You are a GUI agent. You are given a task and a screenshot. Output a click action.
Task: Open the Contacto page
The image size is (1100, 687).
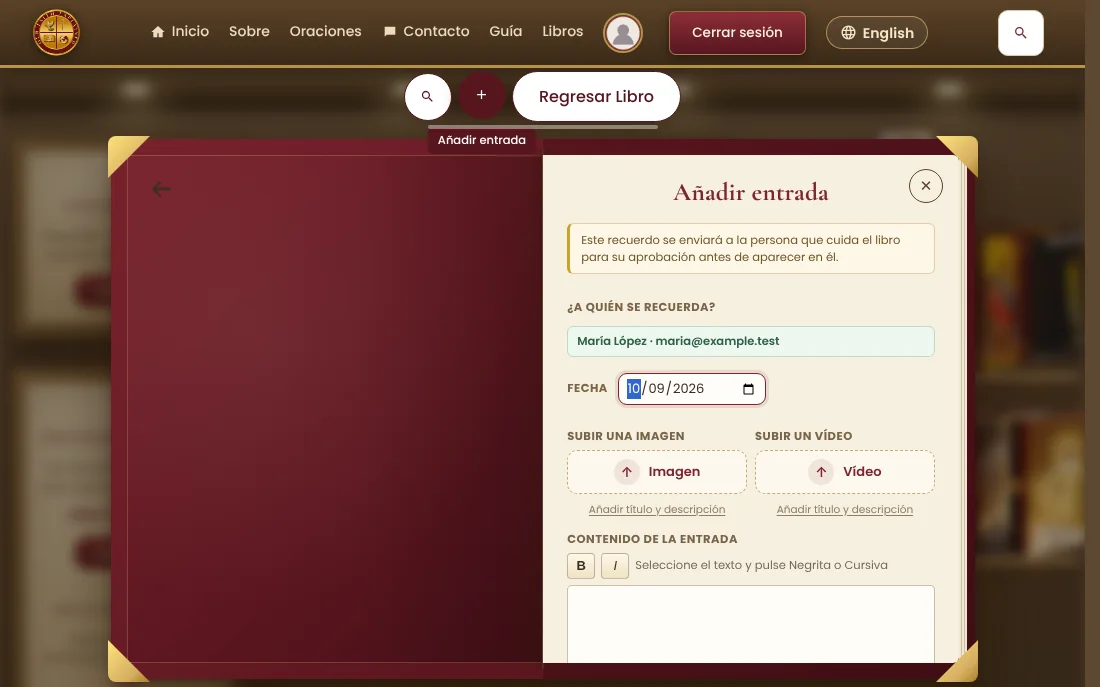pyautogui.click(x=427, y=32)
